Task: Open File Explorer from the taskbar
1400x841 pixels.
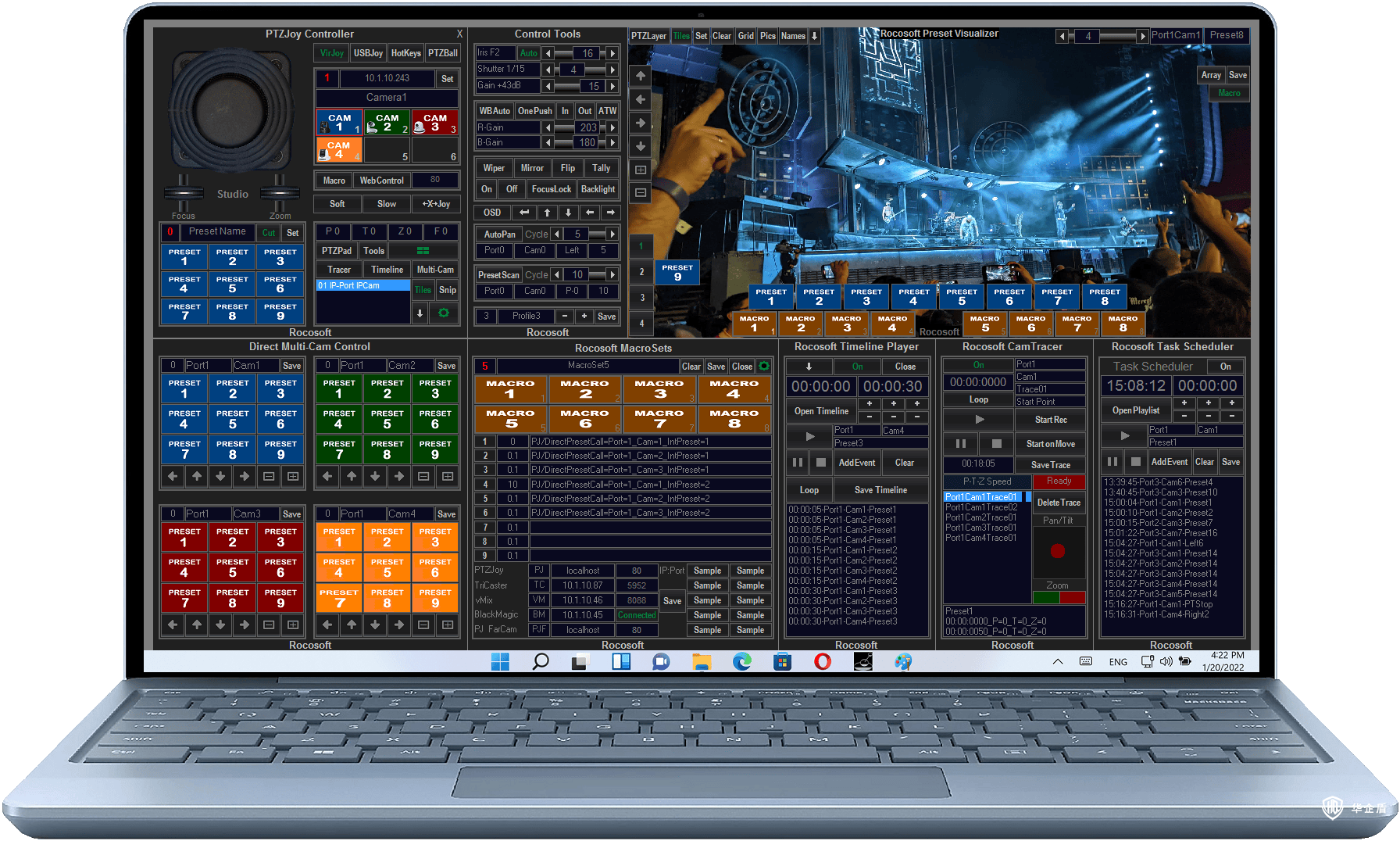Action: click(701, 662)
